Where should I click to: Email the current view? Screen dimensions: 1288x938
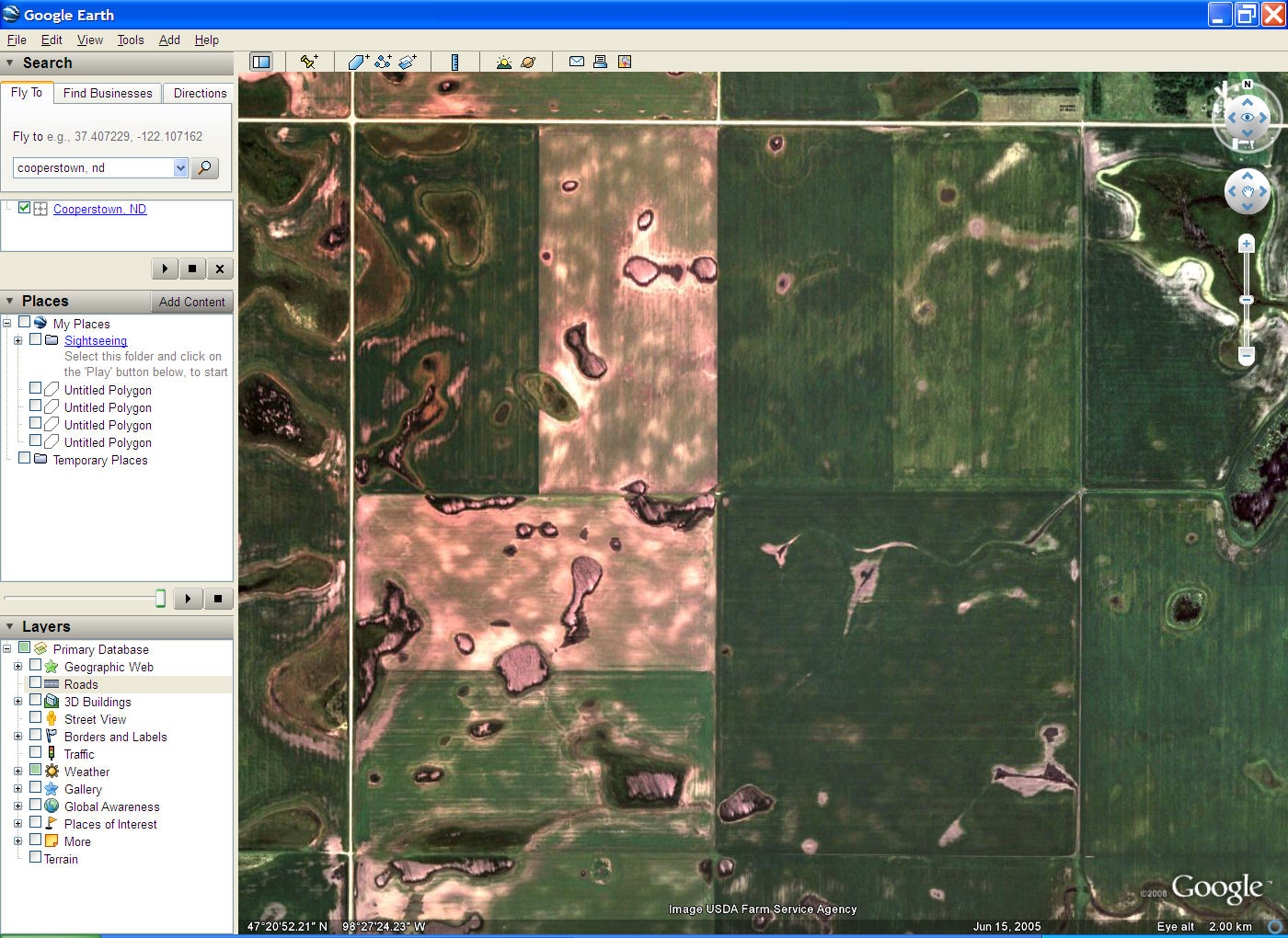[x=577, y=62]
